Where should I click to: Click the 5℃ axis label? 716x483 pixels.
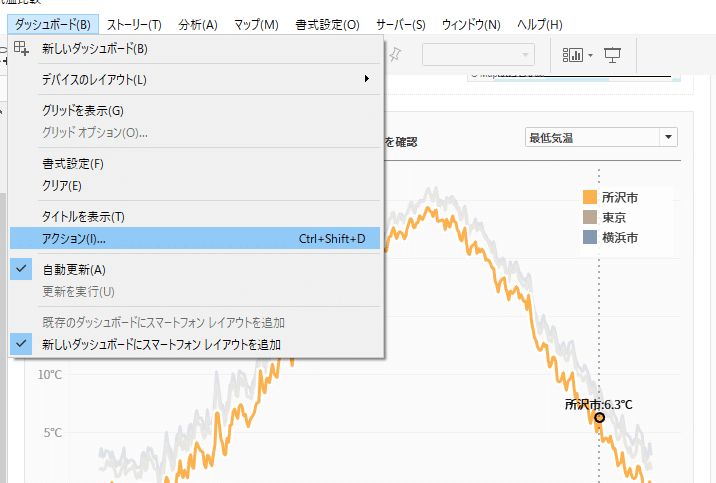[53, 433]
